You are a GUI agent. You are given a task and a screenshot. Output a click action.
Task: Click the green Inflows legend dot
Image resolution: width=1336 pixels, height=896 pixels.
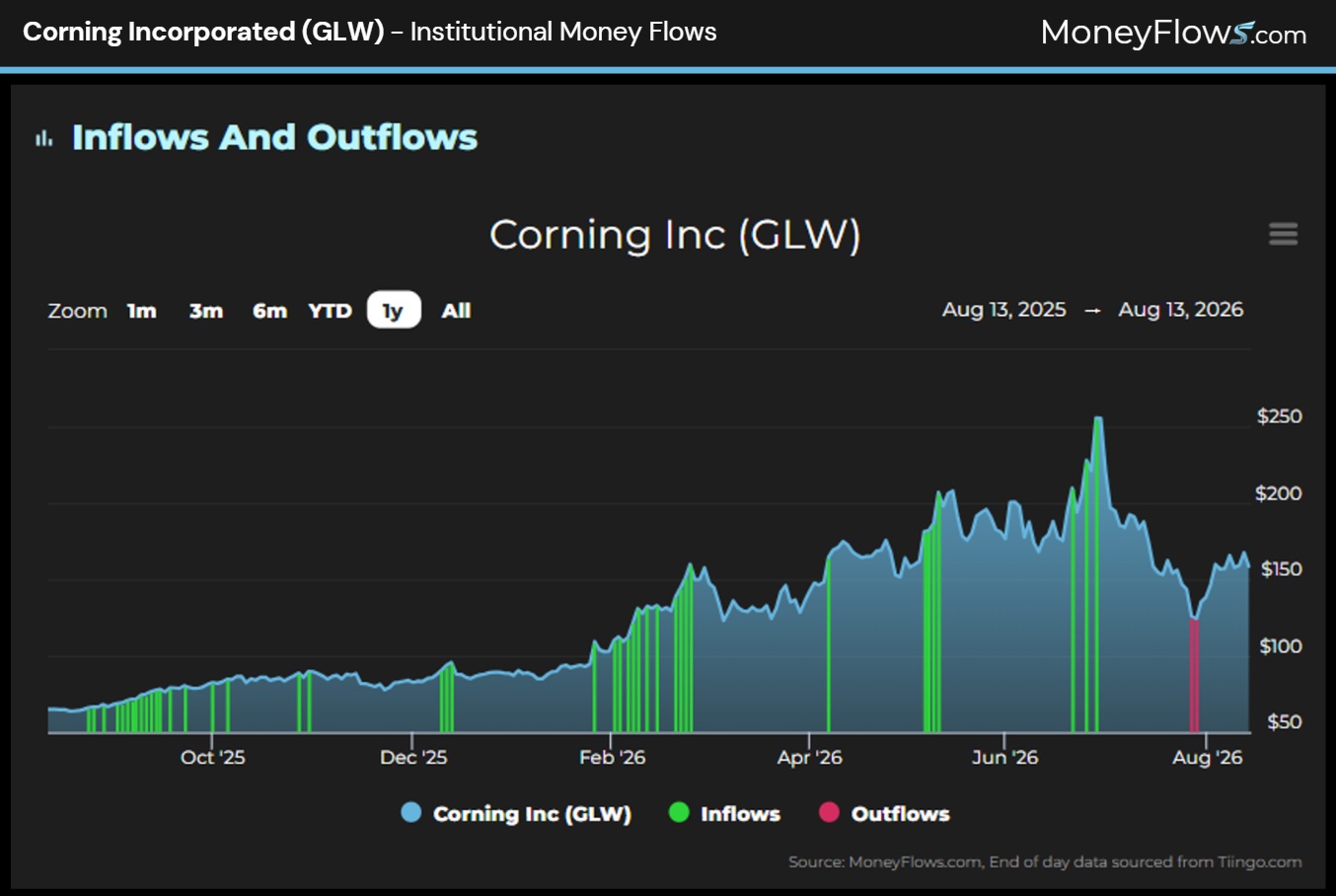pos(679,812)
